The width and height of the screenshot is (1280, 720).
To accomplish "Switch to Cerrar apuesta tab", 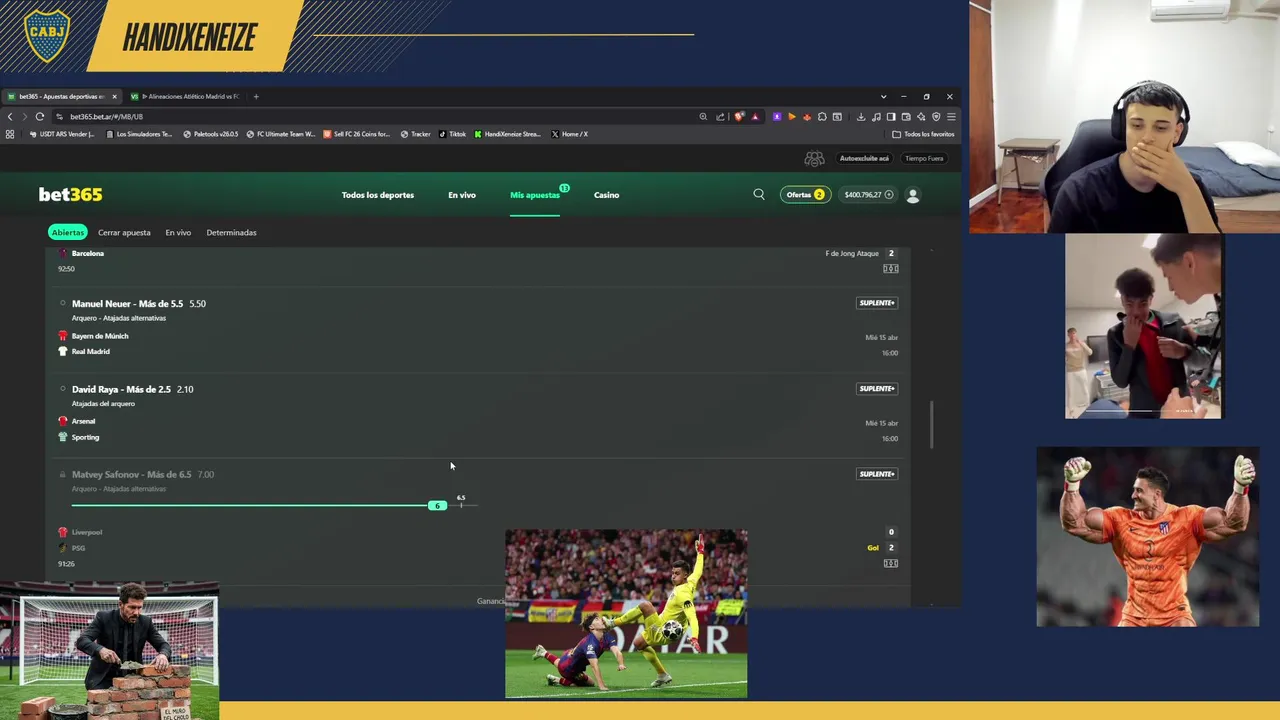I will click(124, 232).
